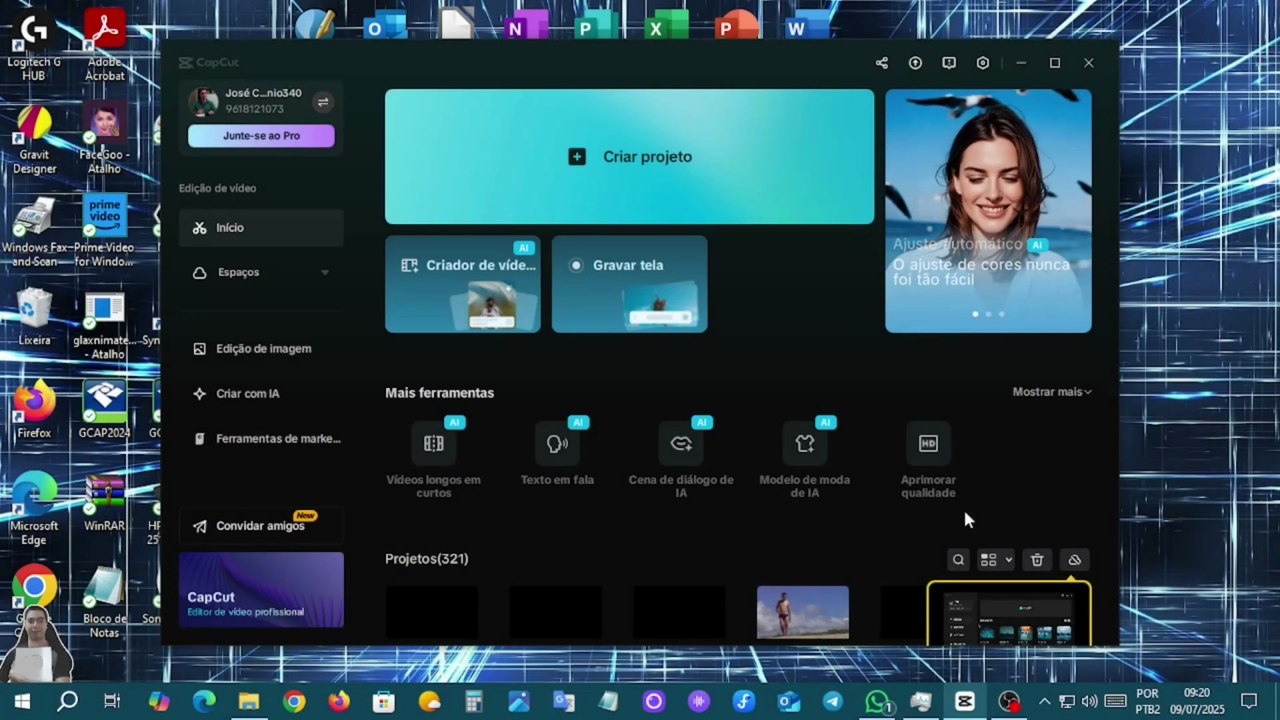Click the Mais ferramentas heading
1280x720 pixels.
(439, 393)
